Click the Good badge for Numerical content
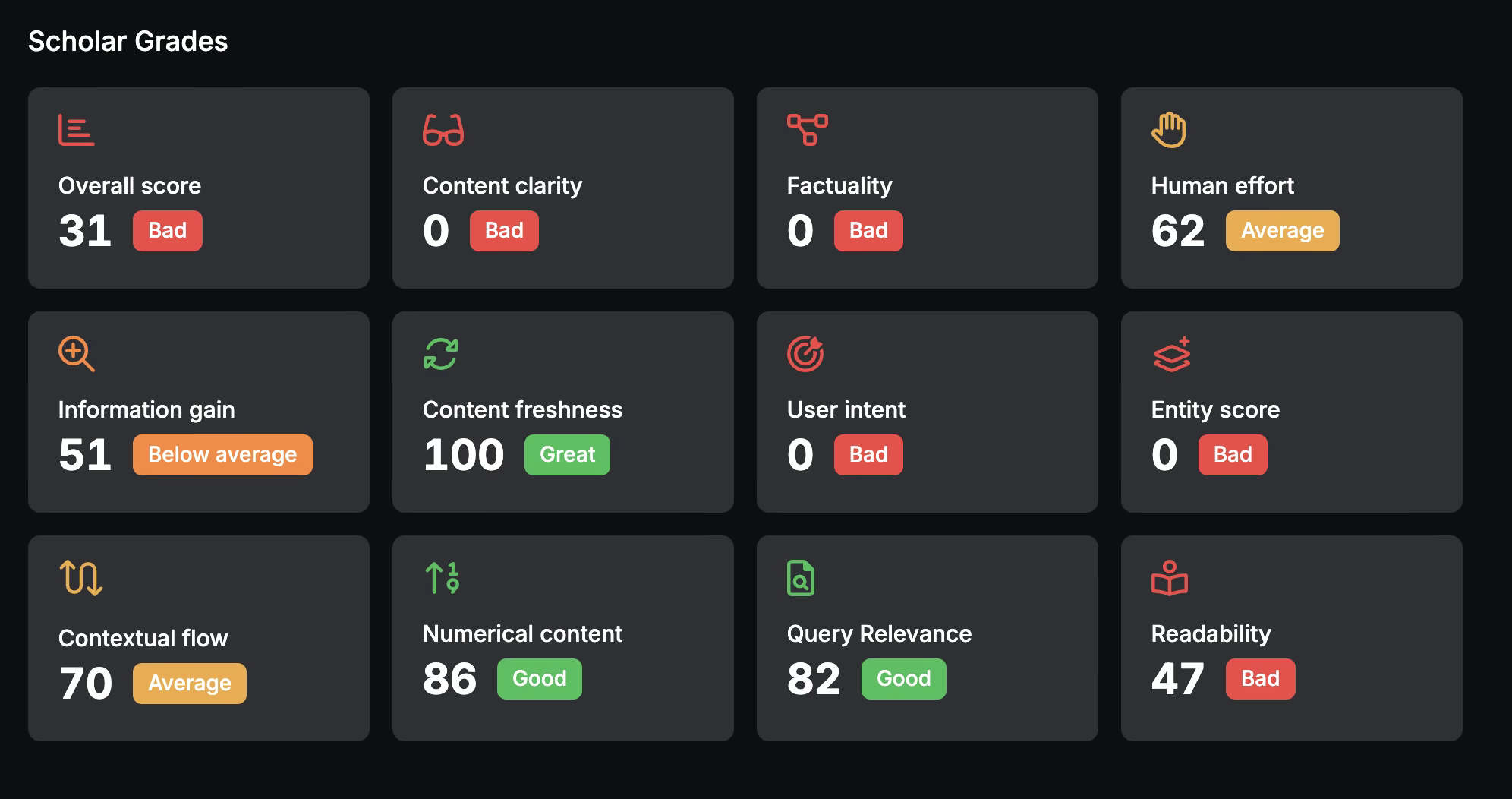1512x799 pixels. (x=540, y=679)
